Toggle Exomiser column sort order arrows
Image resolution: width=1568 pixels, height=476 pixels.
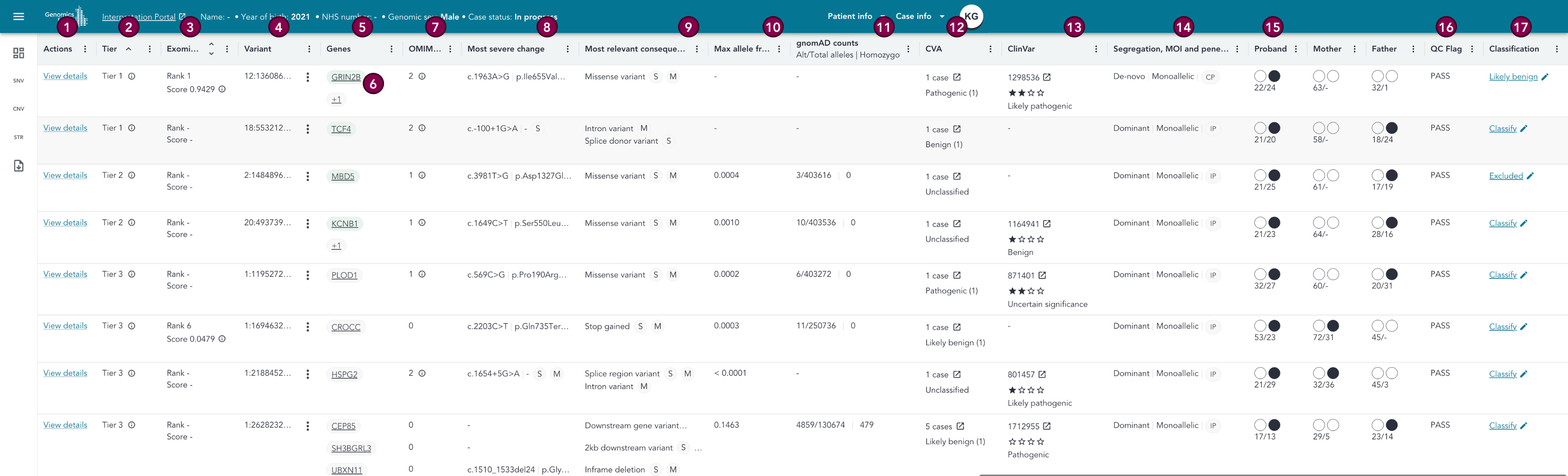(x=211, y=49)
